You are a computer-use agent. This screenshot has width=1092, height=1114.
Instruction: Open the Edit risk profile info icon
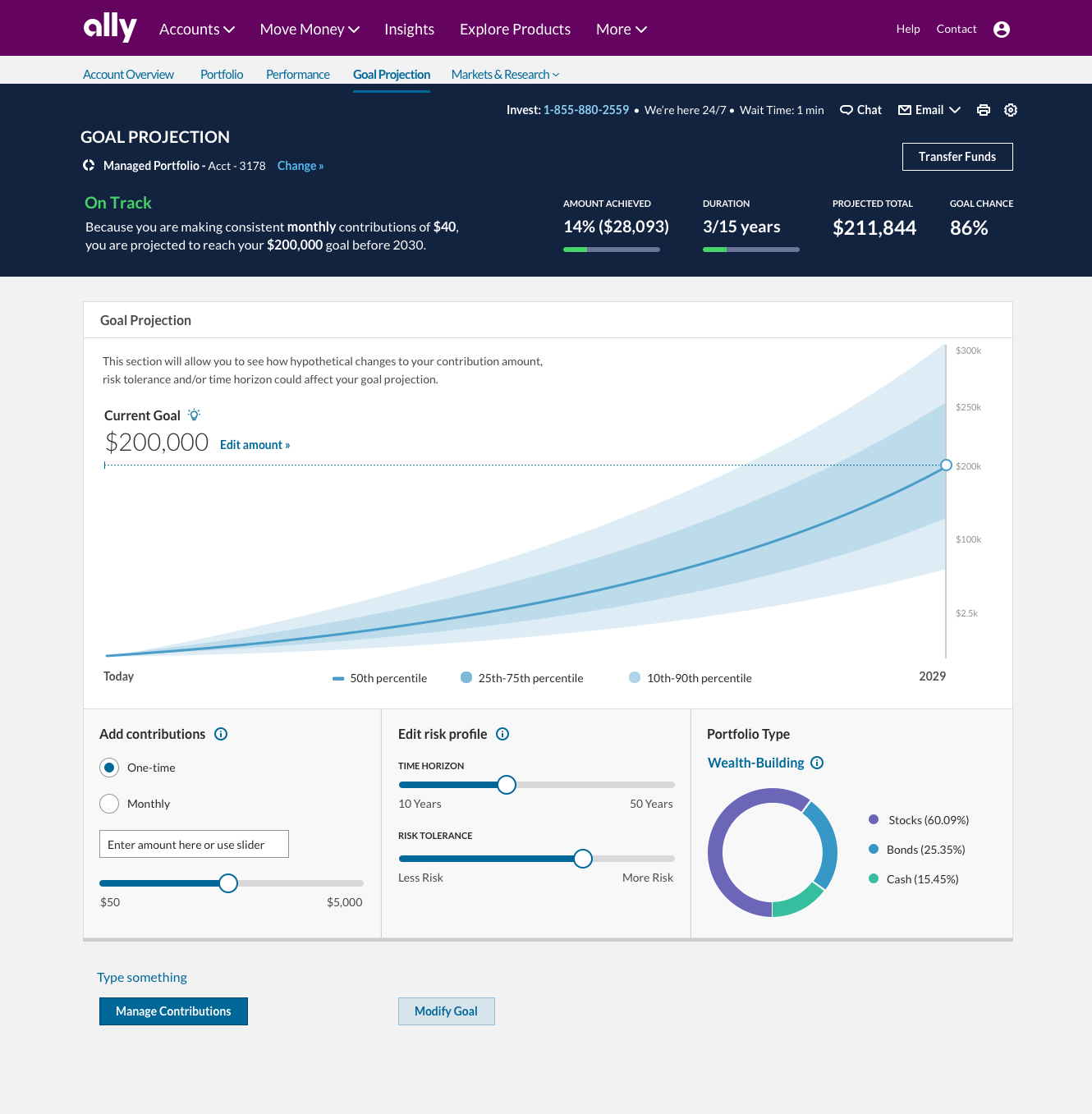click(502, 734)
